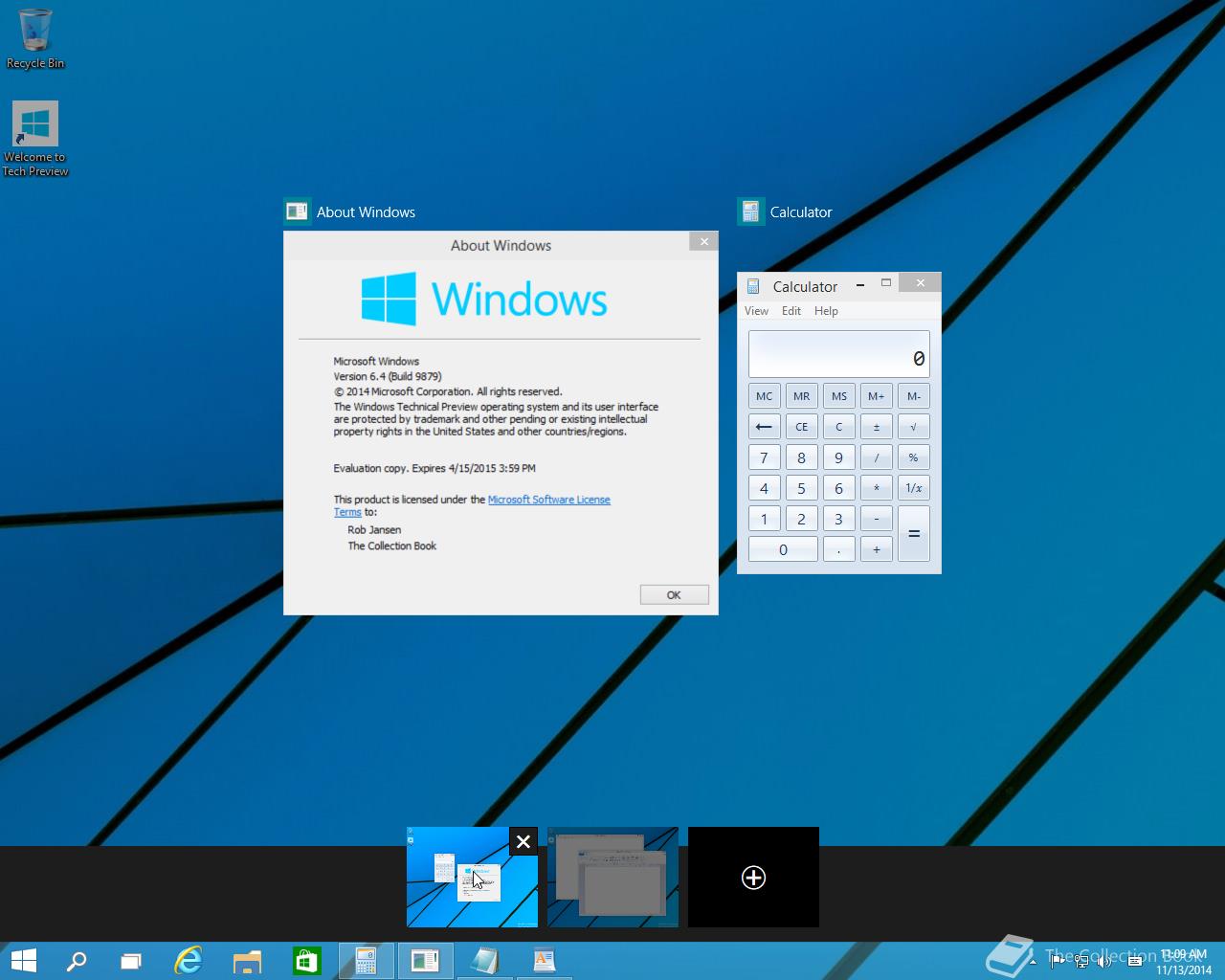
Task: Open the touch keyboard tray icon
Action: point(1135,961)
